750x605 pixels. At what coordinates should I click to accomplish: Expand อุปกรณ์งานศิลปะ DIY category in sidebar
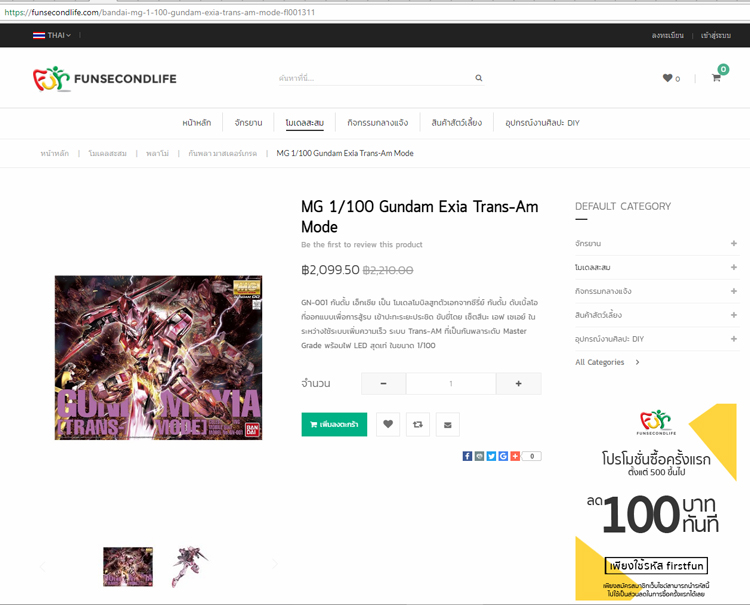point(734,339)
